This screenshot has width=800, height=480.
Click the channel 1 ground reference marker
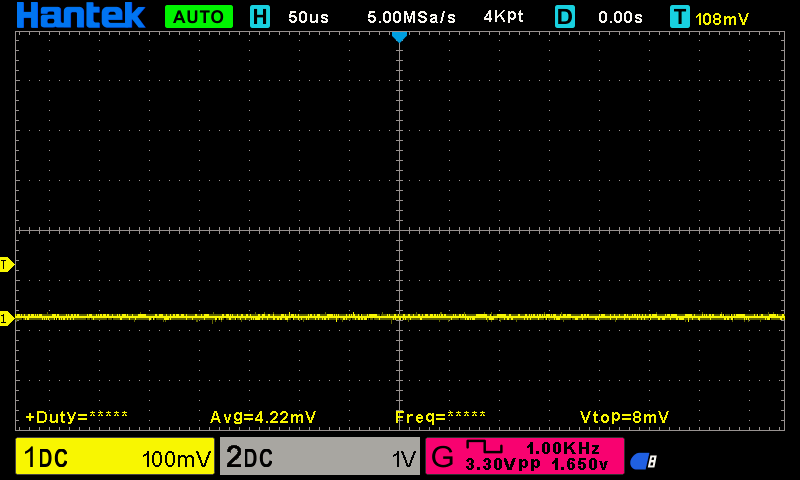click(x=6, y=318)
